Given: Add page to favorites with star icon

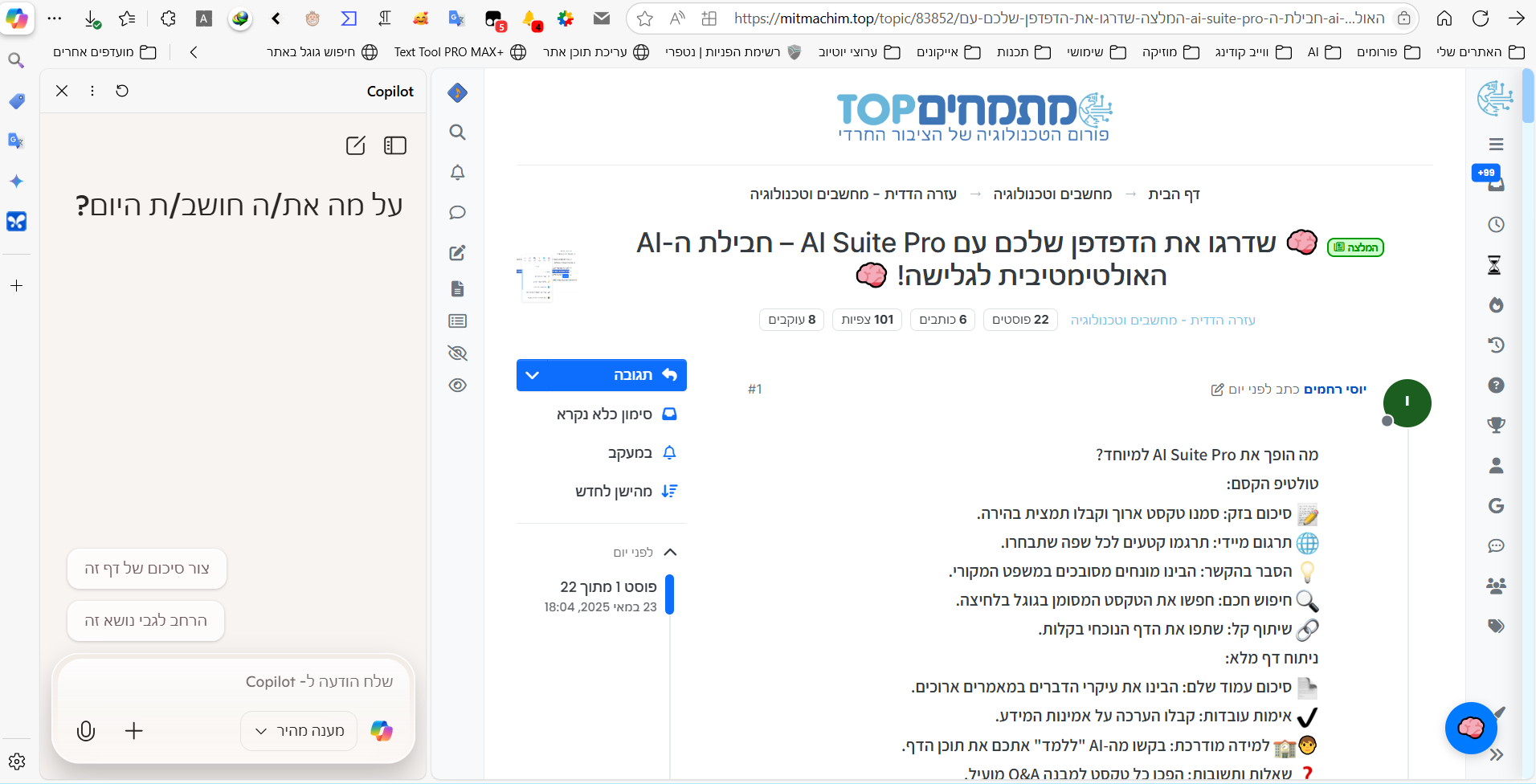Looking at the screenshot, I should pos(644,18).
